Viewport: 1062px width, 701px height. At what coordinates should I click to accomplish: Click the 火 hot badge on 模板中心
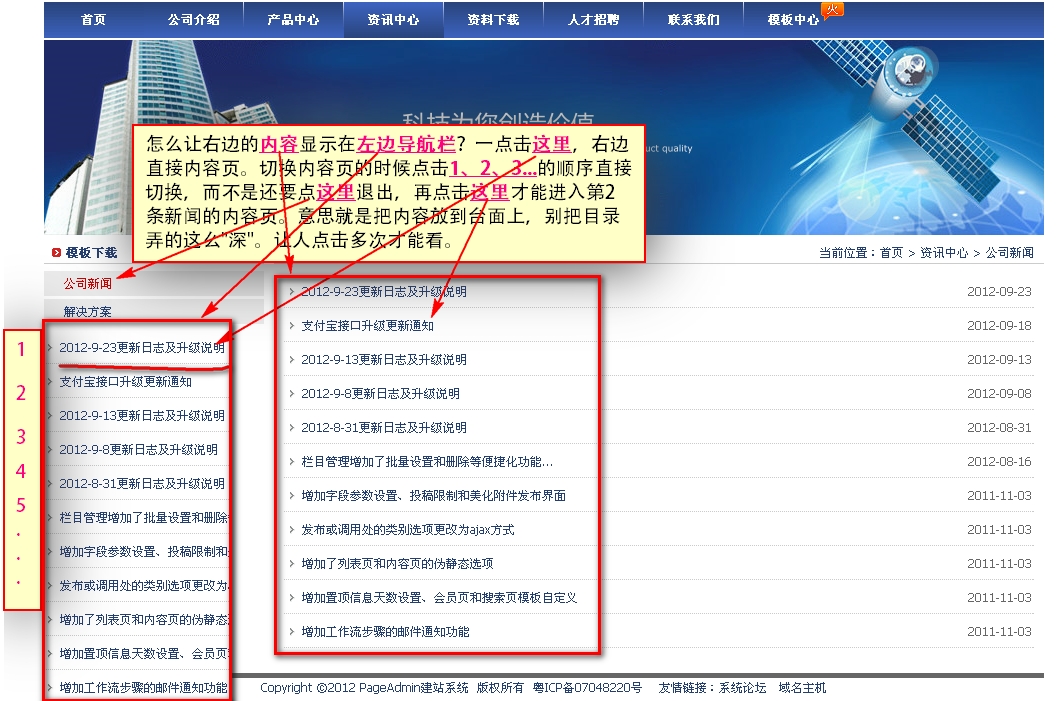[x=832, y=10]
